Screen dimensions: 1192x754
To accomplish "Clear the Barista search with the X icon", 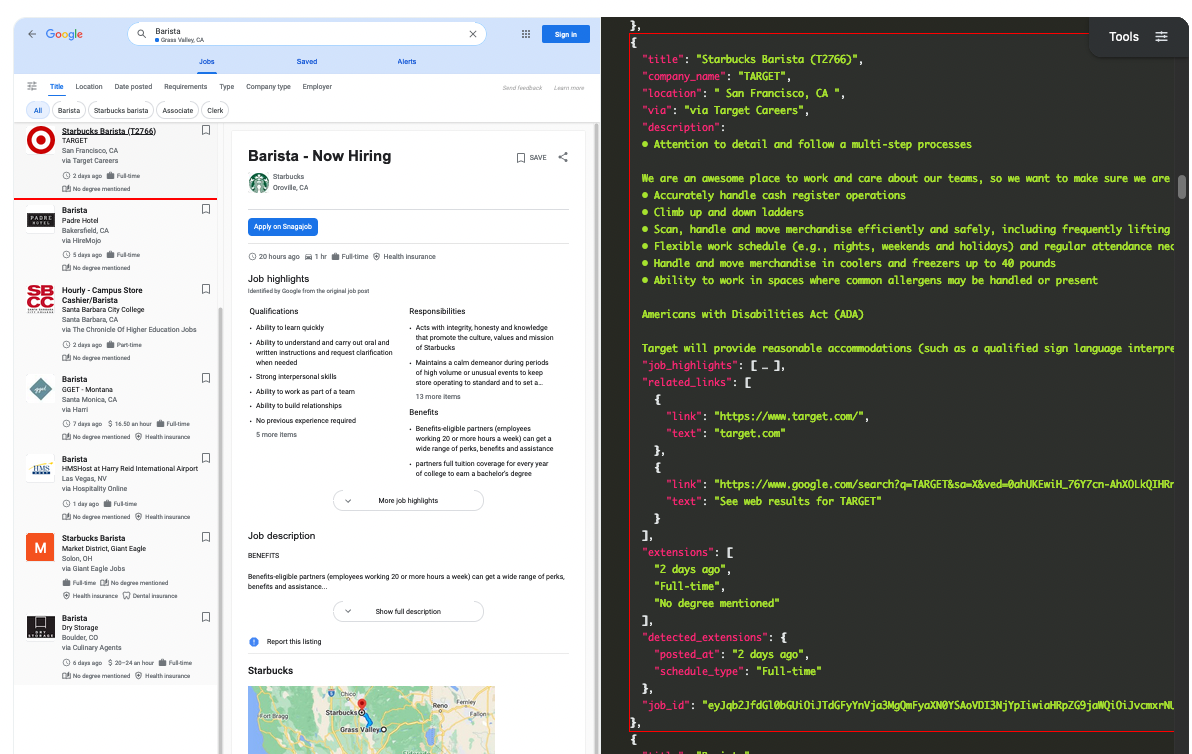I will point(472,33).
